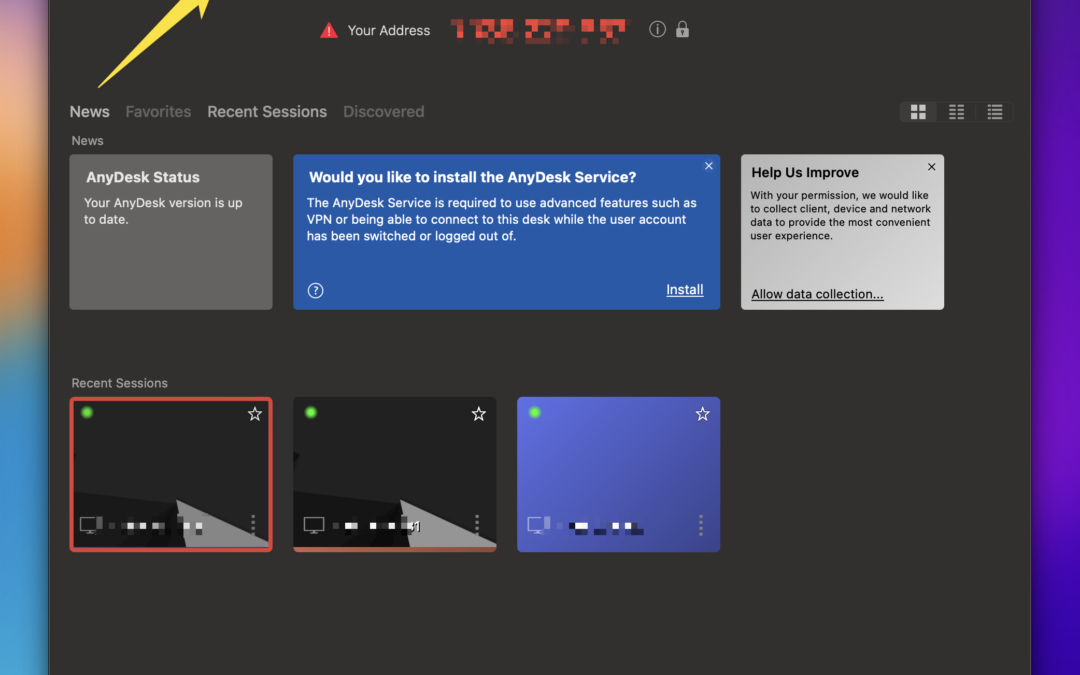Open the purple recent session thumbnail
This screenshot has height=675, width=1080.
(x=619, y=475)
